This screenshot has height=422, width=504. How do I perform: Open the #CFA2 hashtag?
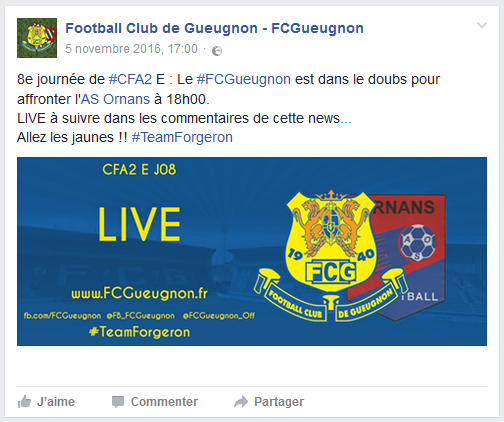pos(130,79)
